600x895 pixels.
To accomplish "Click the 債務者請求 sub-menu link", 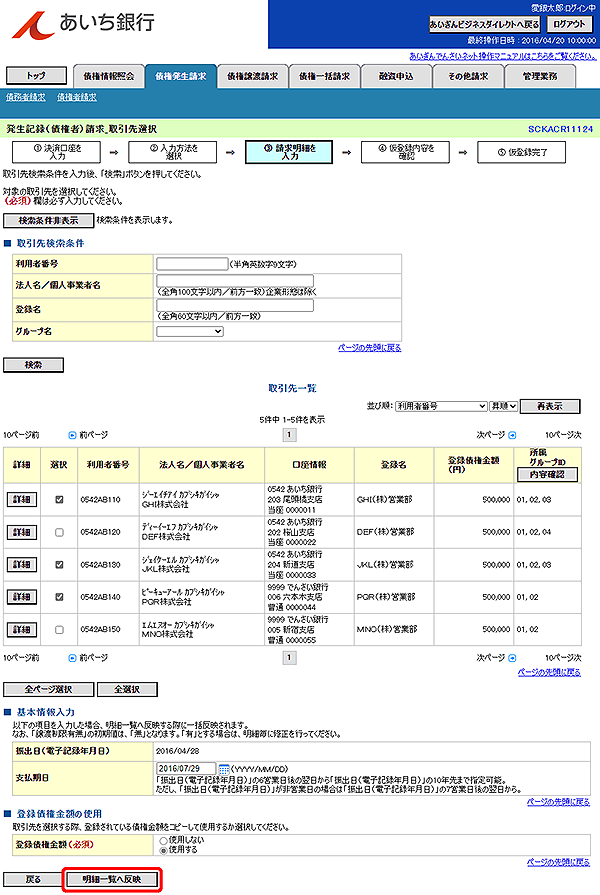I will pyautogui.click(x=26, y=98).
